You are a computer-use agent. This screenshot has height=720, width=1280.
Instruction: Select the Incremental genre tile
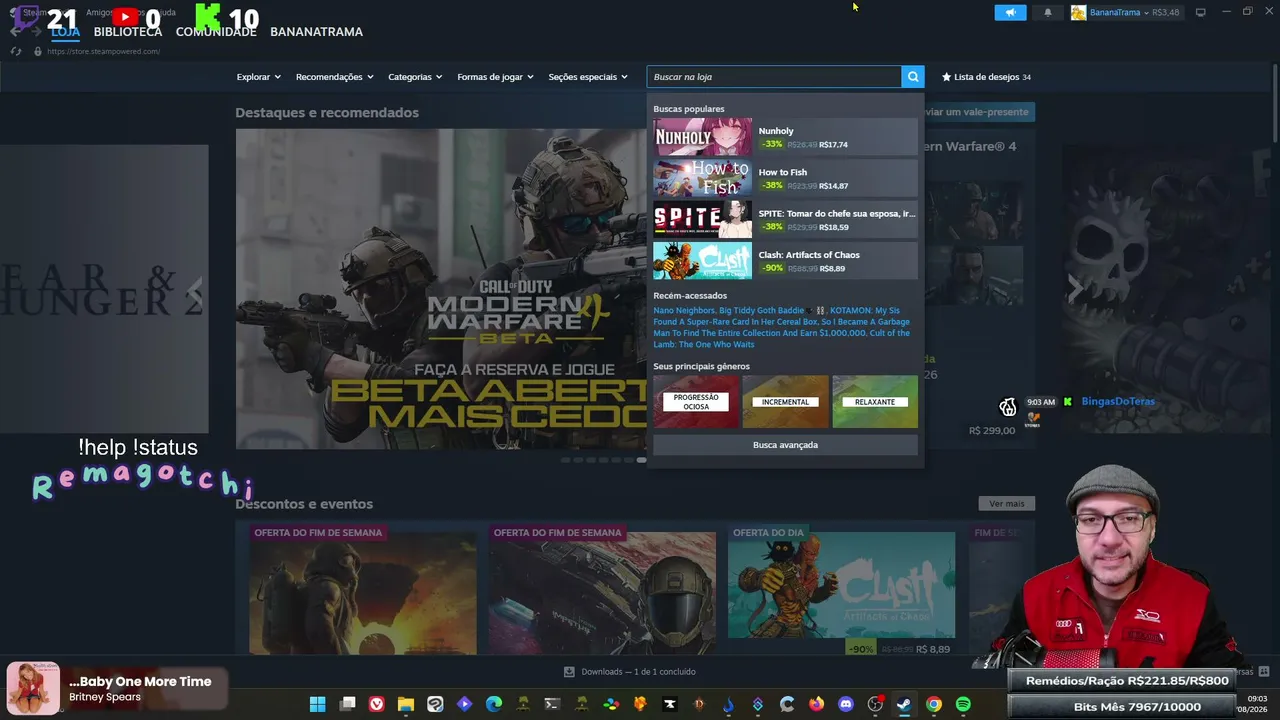(785, 402)
